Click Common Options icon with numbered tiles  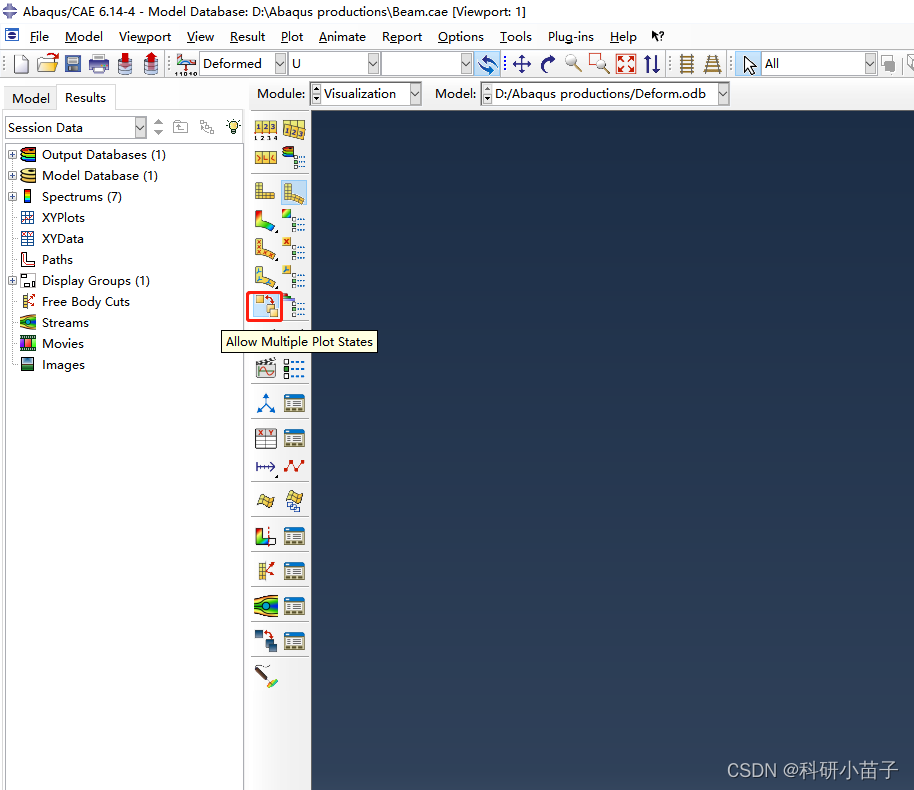[265, 129]
